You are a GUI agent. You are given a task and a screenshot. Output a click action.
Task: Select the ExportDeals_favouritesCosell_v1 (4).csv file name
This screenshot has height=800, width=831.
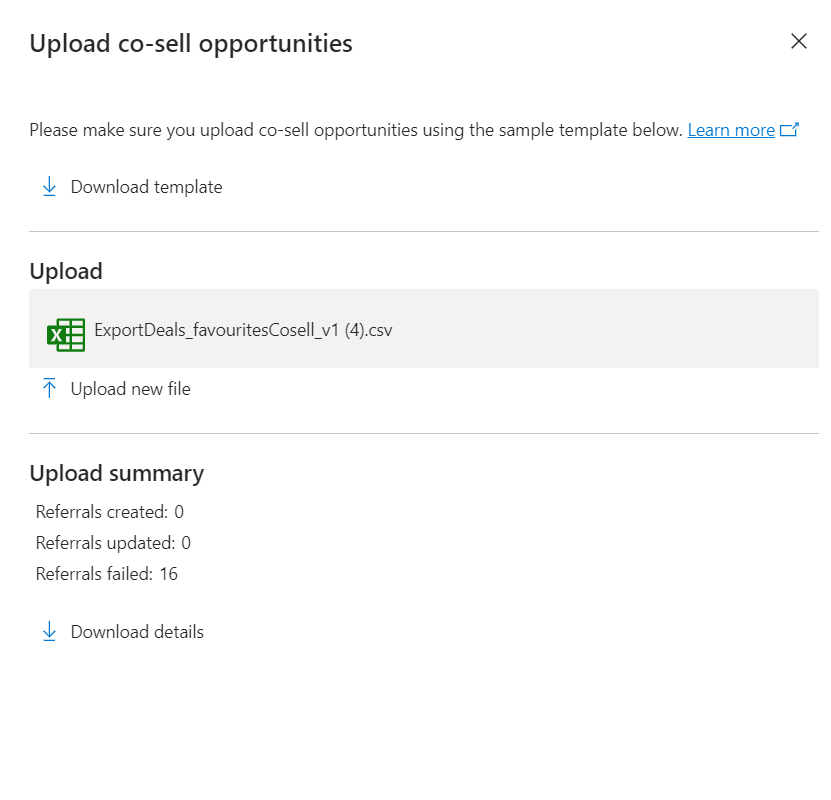pos(243,330)
